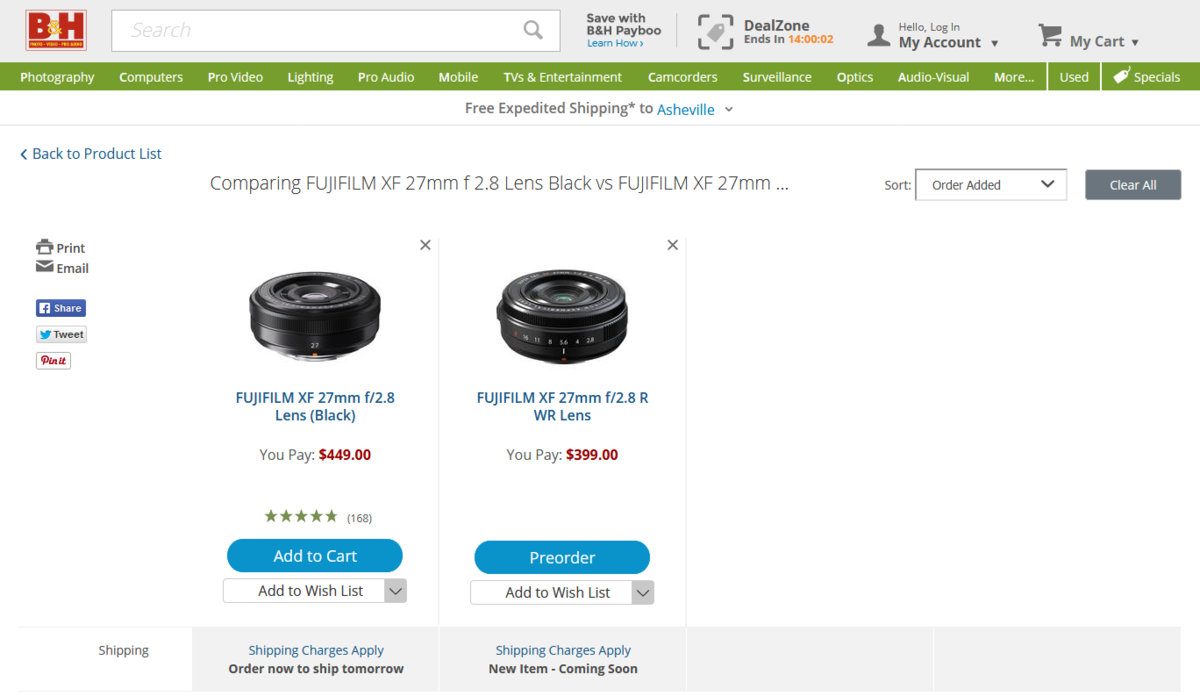Add the XF 27mm Black lens to cart

314,556
